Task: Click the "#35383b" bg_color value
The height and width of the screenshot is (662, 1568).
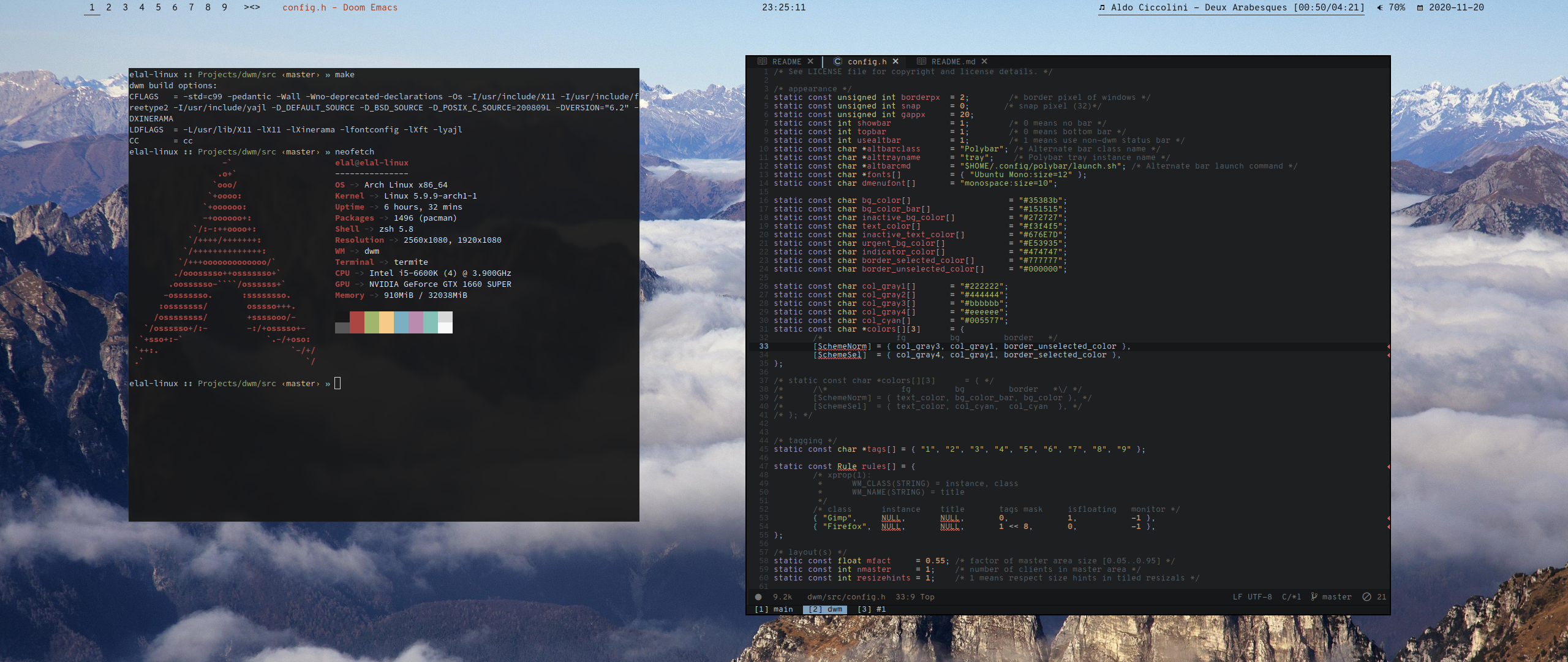Action: pyautogui.click(x=1041, y=200)
